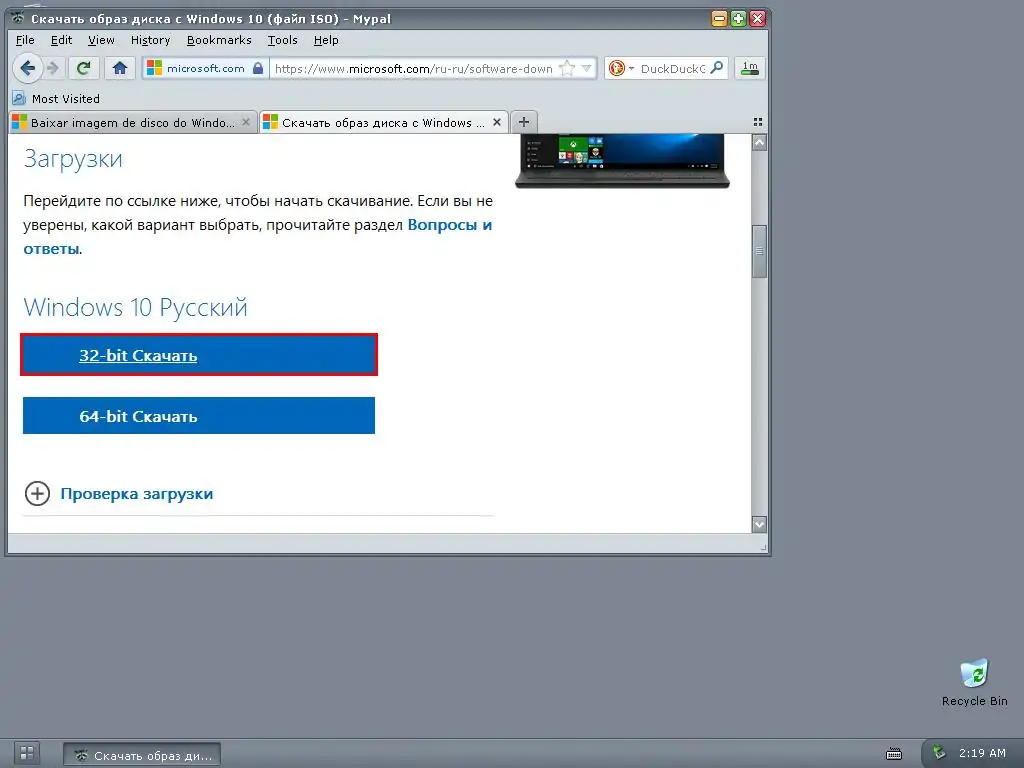The height and width of the screenshot is (768, 1024).
Task: Expand the Проверка загрузки section
Action: [136, 494]
